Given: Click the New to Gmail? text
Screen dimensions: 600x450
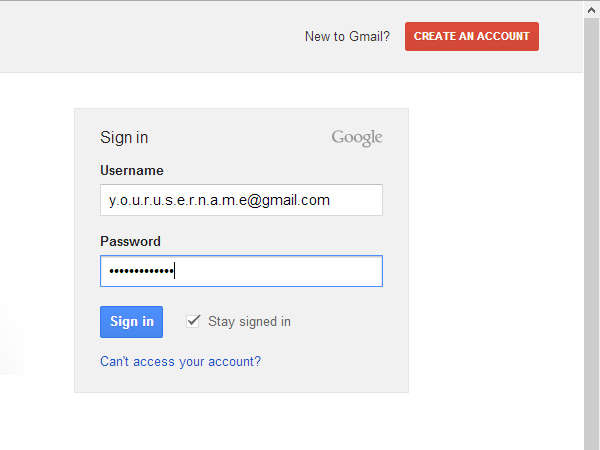Looking at the screenshot, I should pos(347,37).
